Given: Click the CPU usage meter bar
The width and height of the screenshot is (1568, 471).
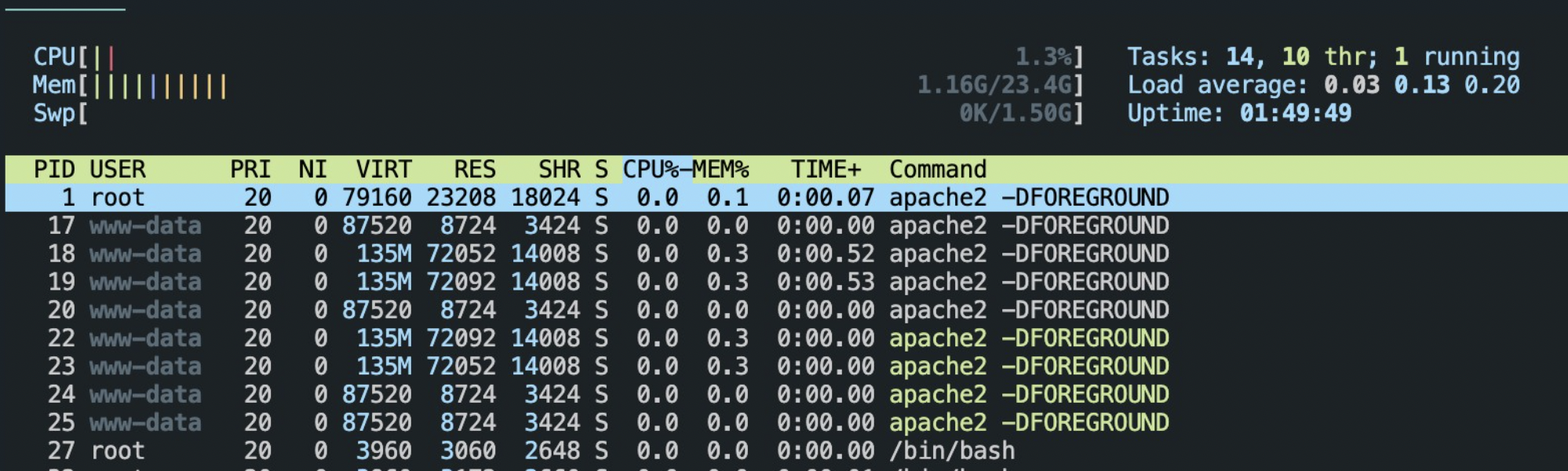Looking at the screenshot, I should (x=558, y=57).
